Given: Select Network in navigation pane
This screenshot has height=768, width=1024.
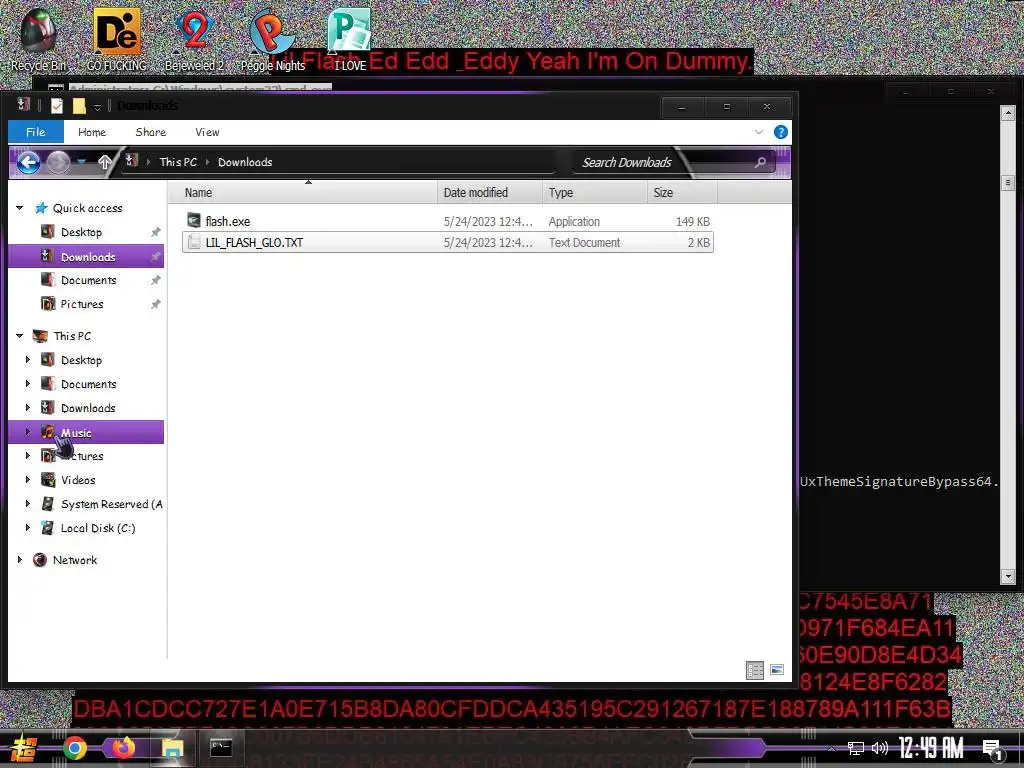Looking at the screenshot, I should pos(74,560).
